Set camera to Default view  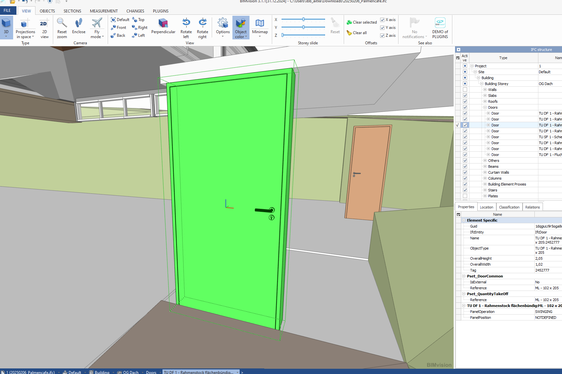pos(120,20)
